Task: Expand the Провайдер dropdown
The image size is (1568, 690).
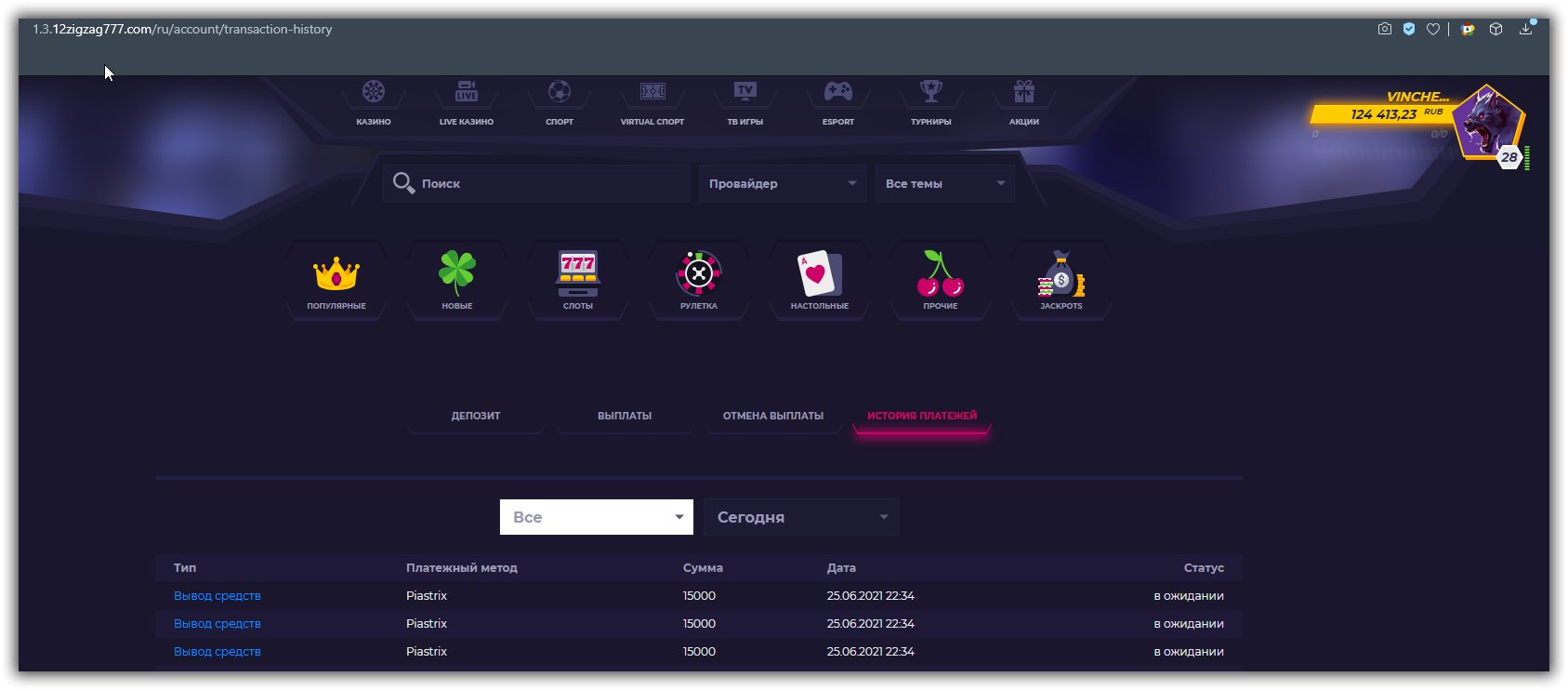Action: (783, 183)
